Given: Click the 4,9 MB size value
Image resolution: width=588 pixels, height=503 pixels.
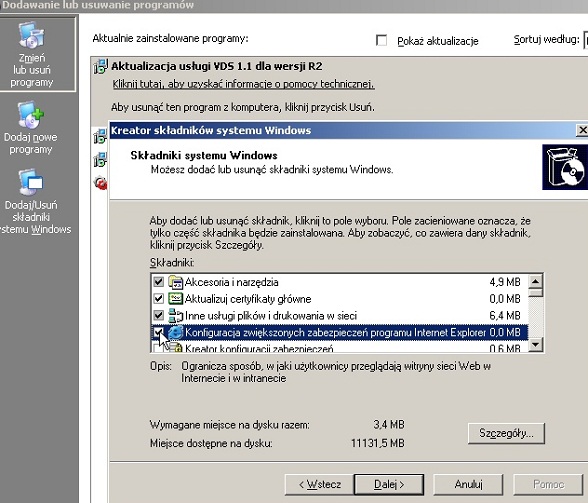Looking at the screenshot, I should [505, 282].
